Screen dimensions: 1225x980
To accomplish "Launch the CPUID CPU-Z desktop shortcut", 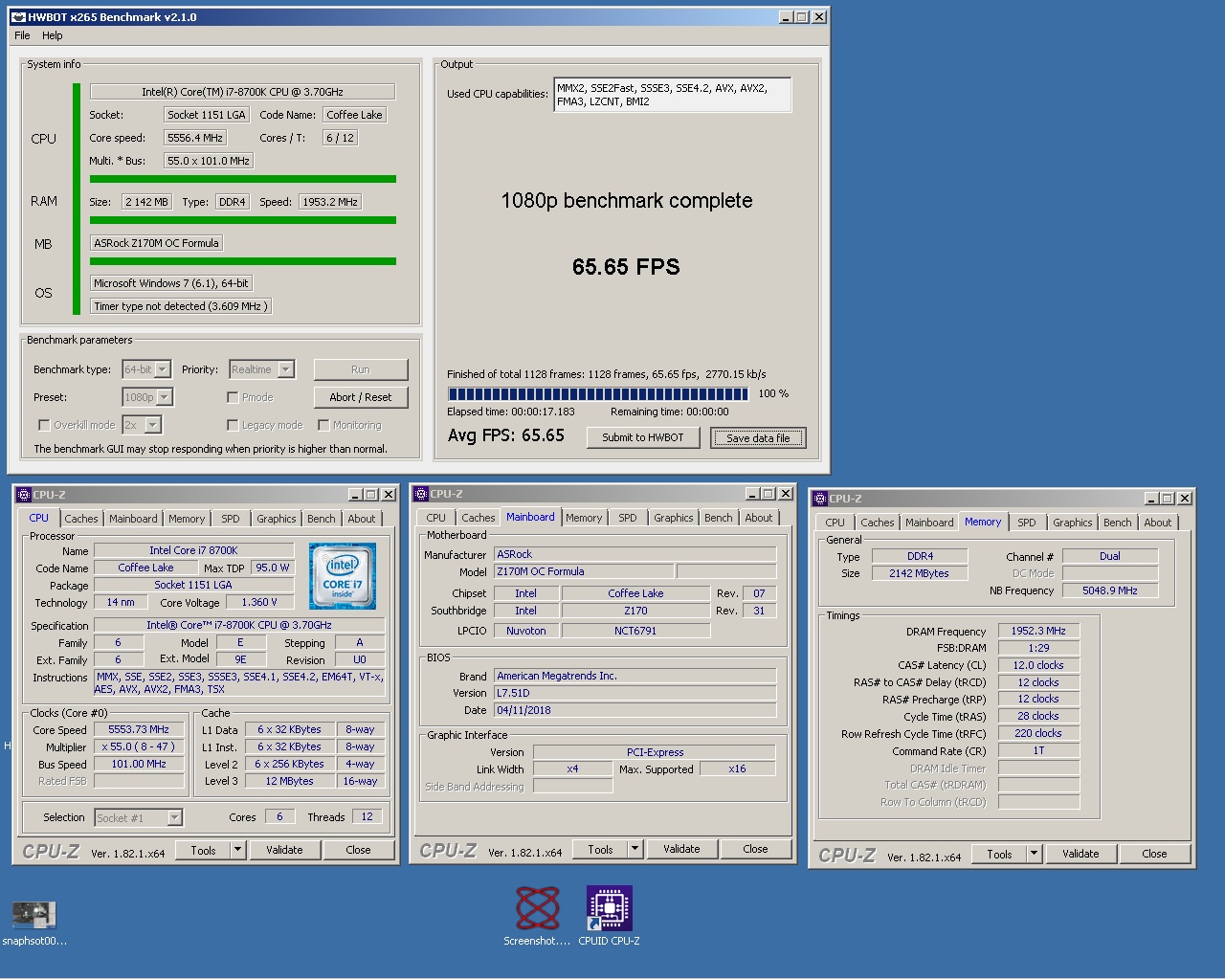I will [x=609, y=908].
